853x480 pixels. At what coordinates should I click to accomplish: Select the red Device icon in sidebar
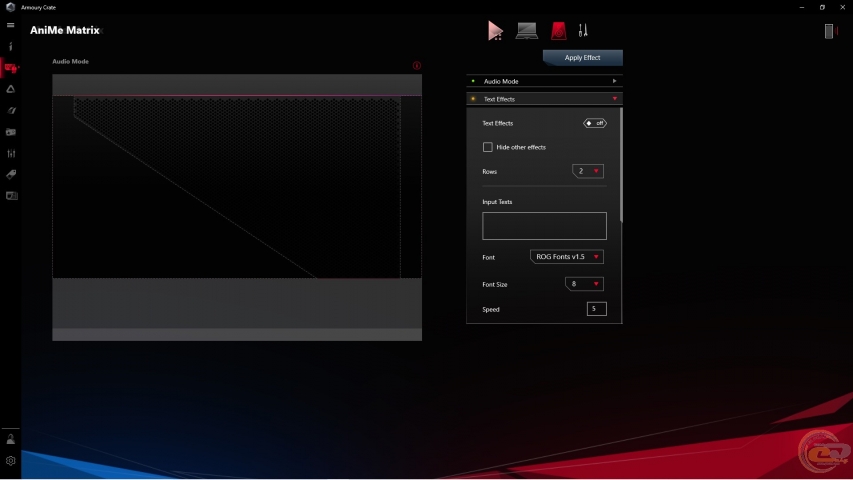tap(11, 68)
